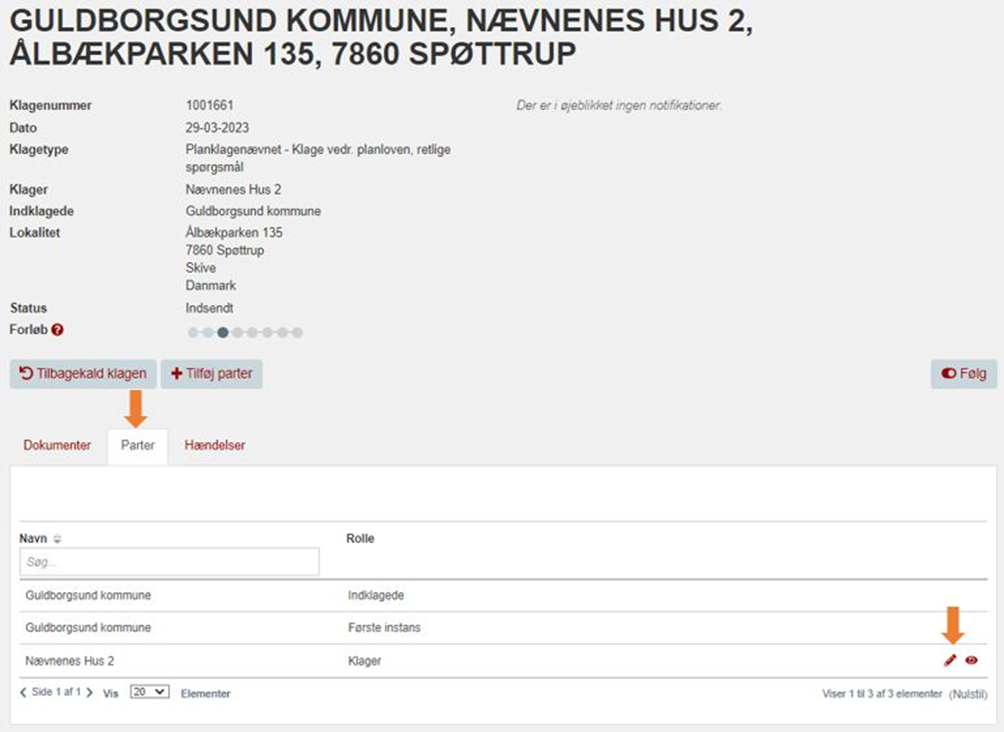Focus the Søg name search field
Screen dimensions: 1004x732
tap(170, 562)
